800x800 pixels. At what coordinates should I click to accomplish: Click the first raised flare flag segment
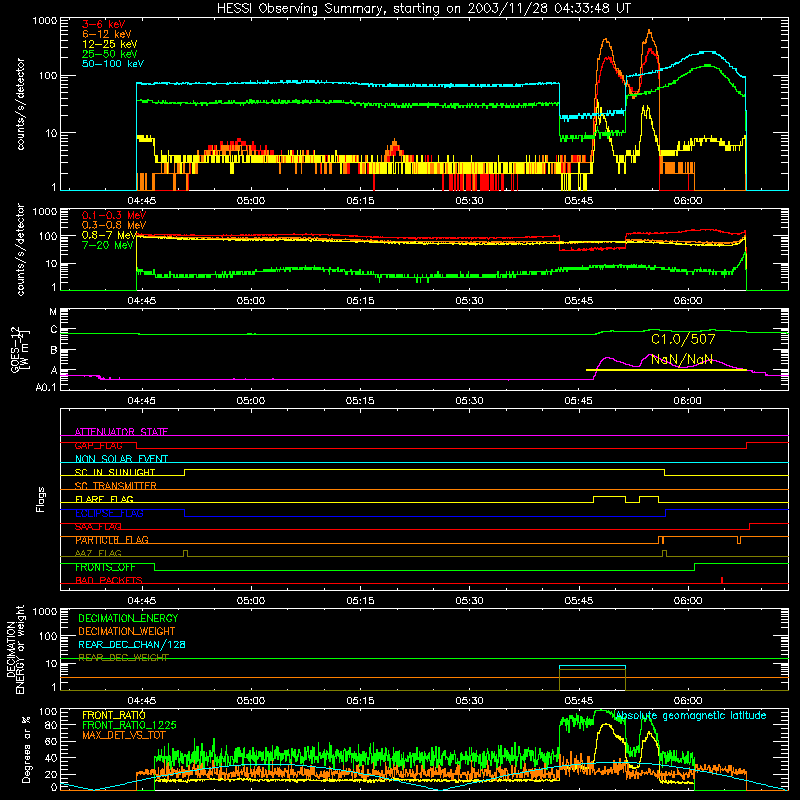[609, 496]
